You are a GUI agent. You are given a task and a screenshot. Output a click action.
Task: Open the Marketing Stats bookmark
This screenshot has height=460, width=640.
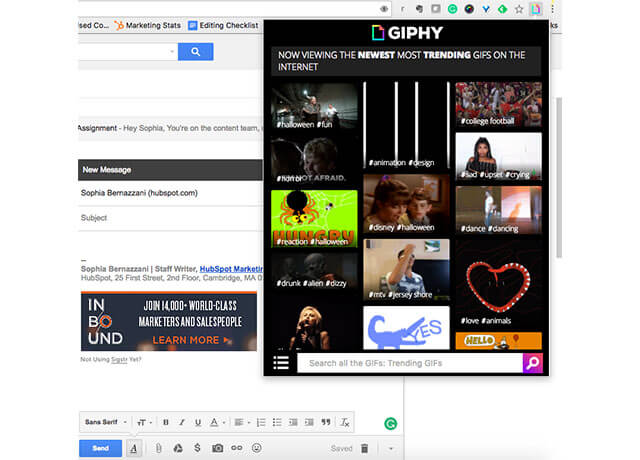pos(147,25)
